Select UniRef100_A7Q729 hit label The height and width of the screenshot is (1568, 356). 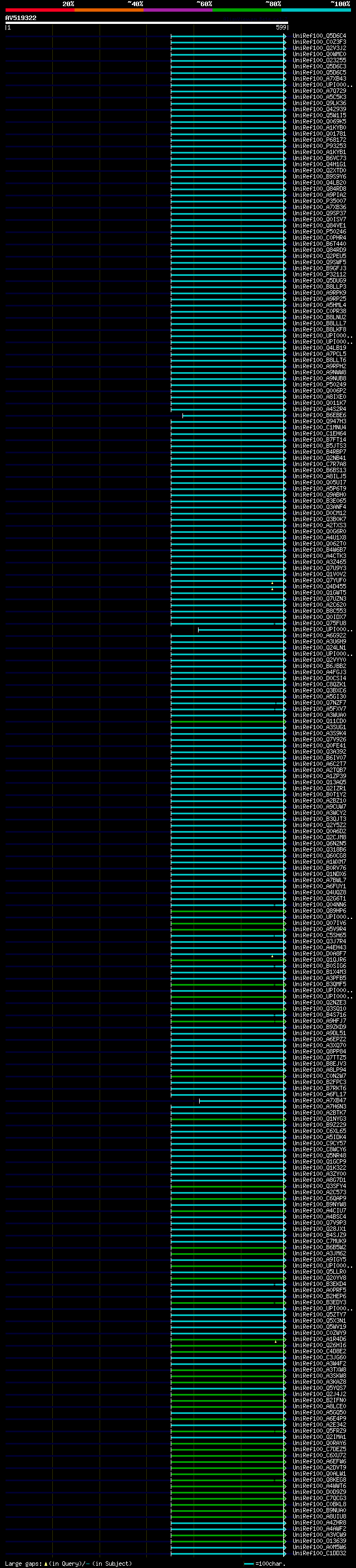coord(319,91)
